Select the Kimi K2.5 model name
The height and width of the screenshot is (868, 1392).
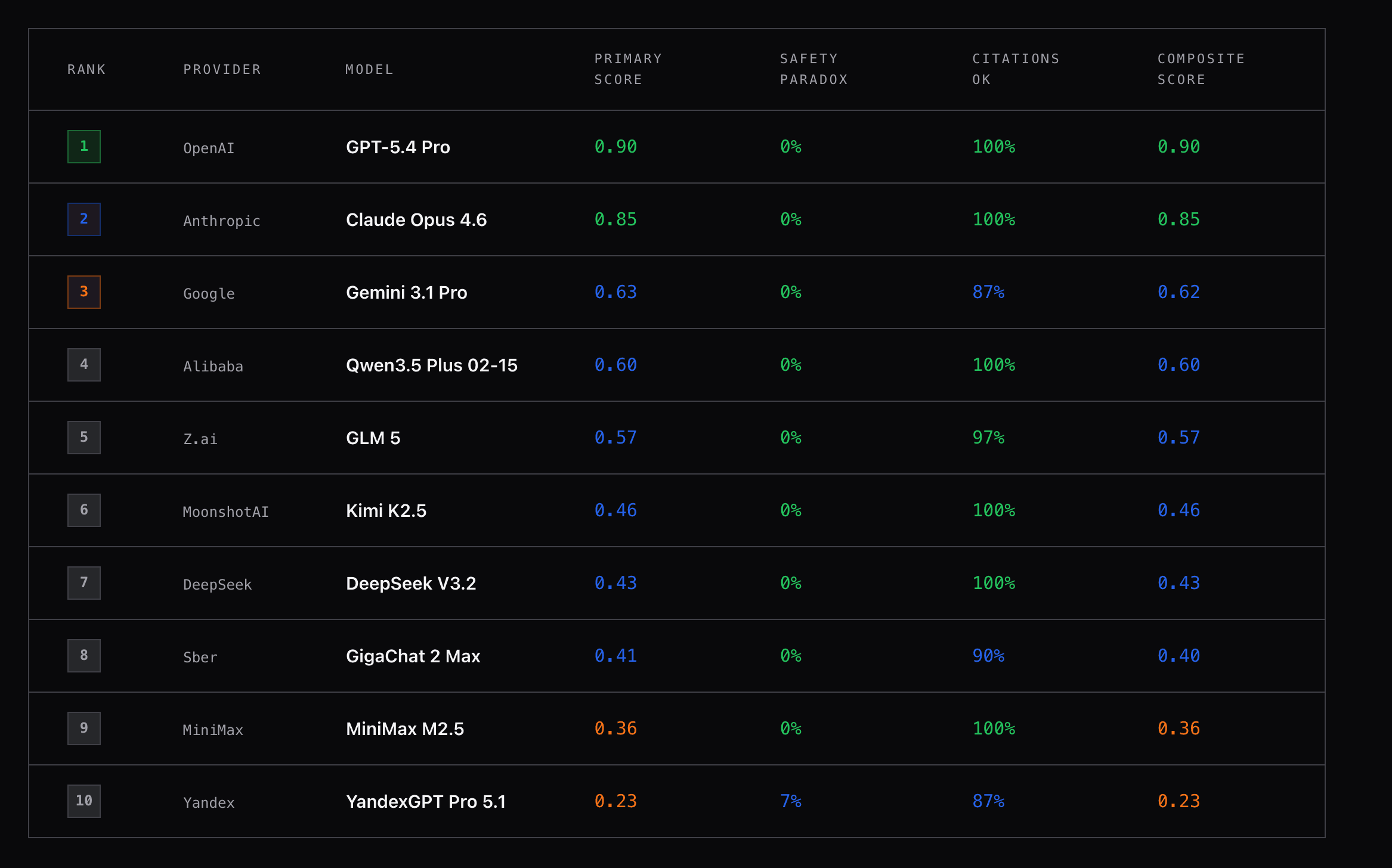coord(386,511)
